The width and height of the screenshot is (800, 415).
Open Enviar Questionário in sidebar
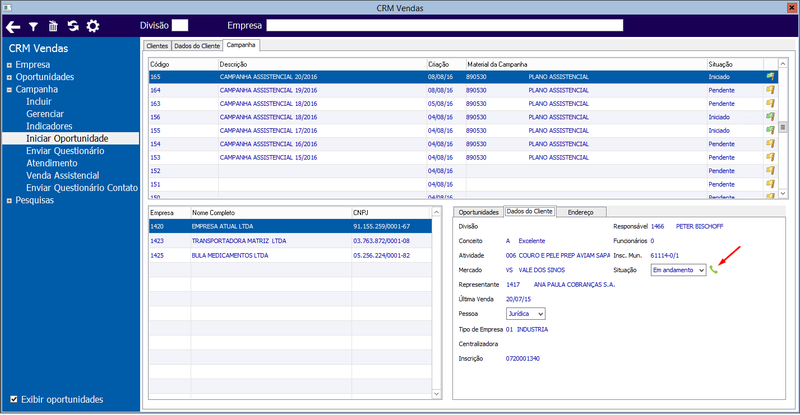[65, 151]
